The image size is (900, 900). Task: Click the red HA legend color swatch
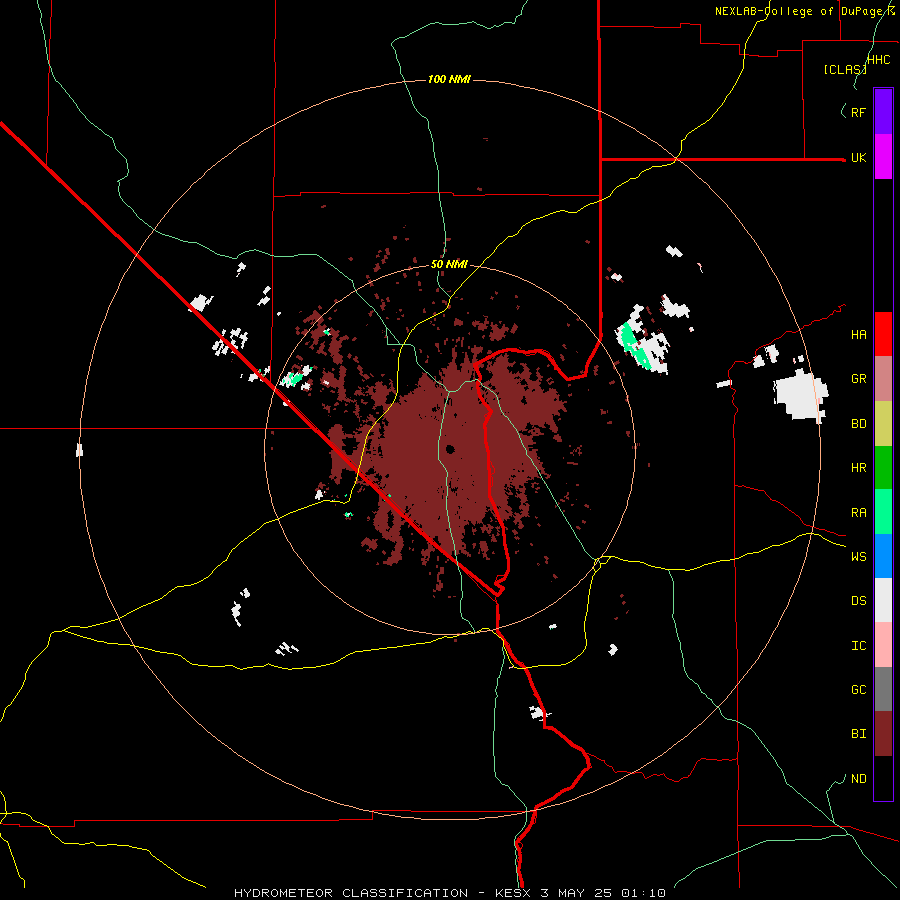[883, 334]
